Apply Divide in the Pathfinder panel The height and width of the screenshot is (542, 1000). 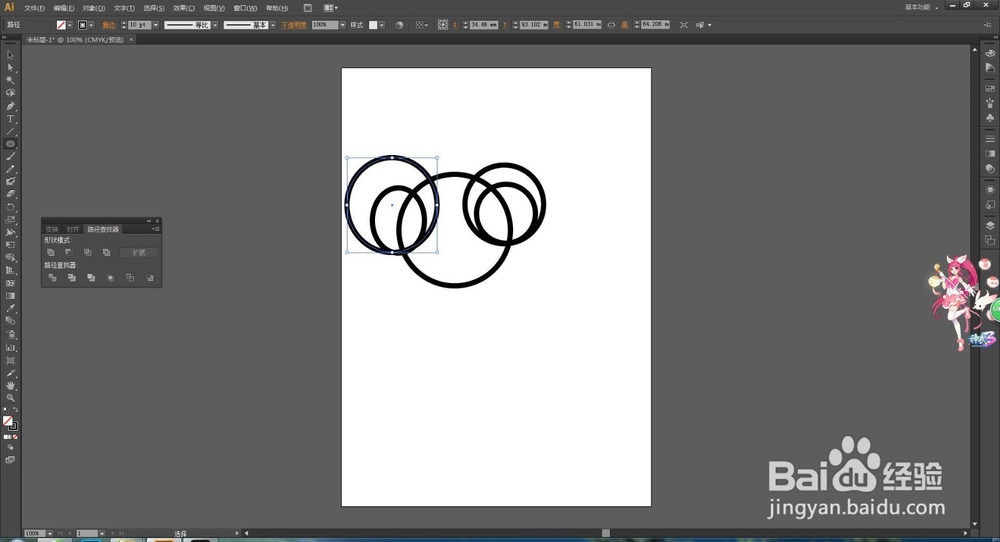pos(52,278)
